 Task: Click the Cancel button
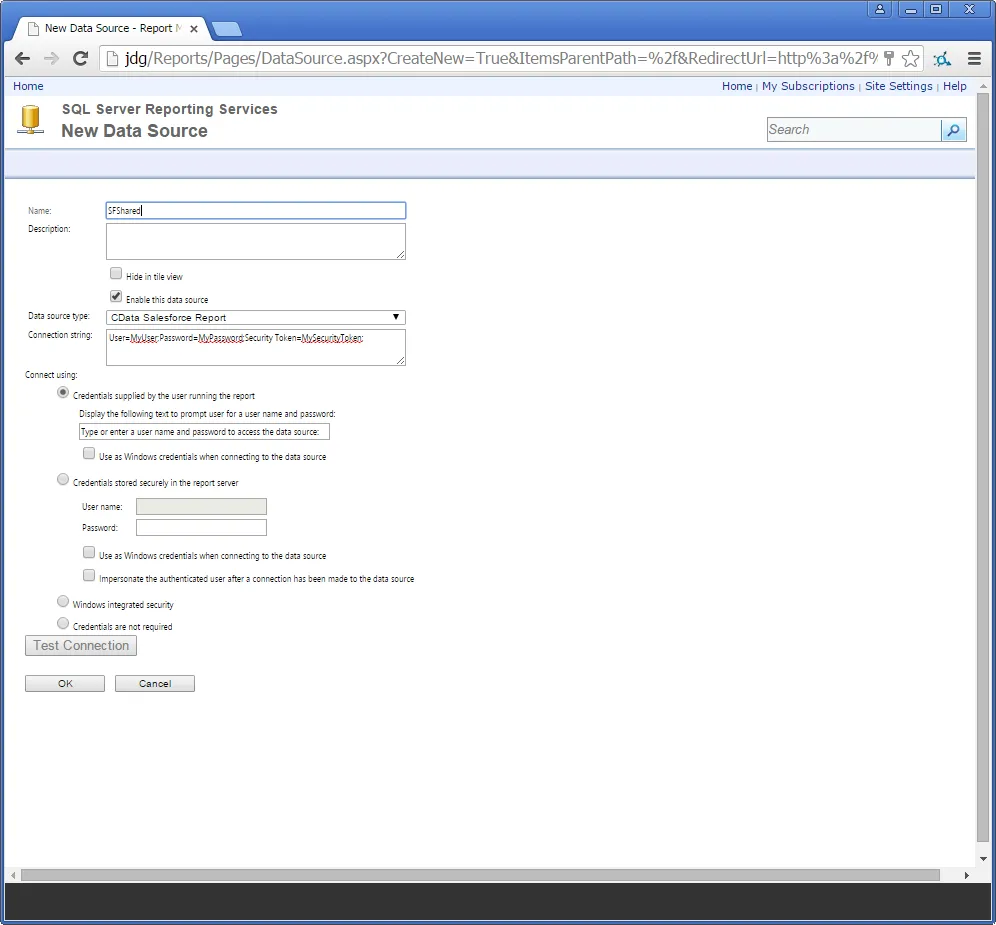click(x=154, y=683)
